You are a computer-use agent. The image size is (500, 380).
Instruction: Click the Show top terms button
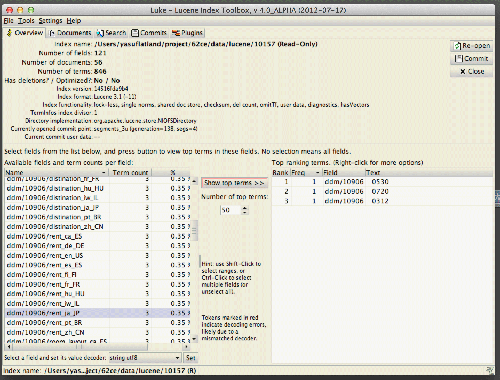[x=234, y=183]
